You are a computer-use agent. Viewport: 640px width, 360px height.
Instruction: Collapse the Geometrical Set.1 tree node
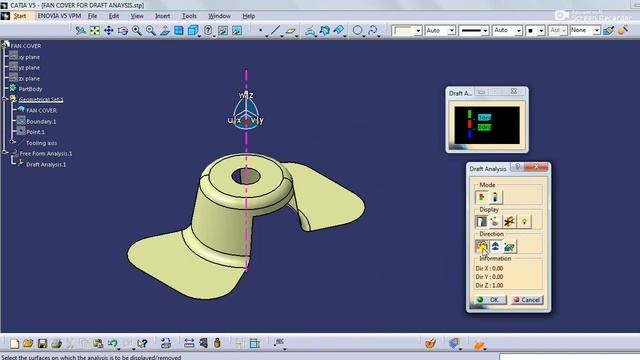[x=5, y=99]
